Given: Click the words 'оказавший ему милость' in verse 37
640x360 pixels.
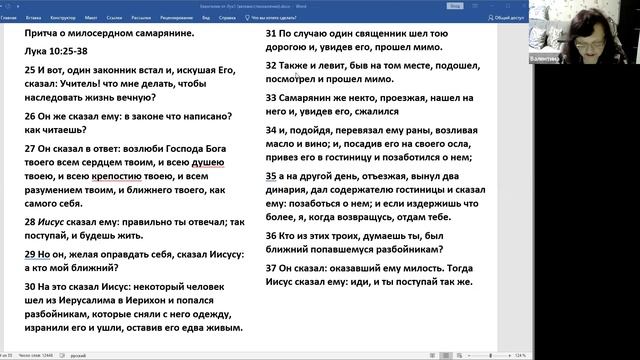Looking at the screenshot, I should coord(387,269).
